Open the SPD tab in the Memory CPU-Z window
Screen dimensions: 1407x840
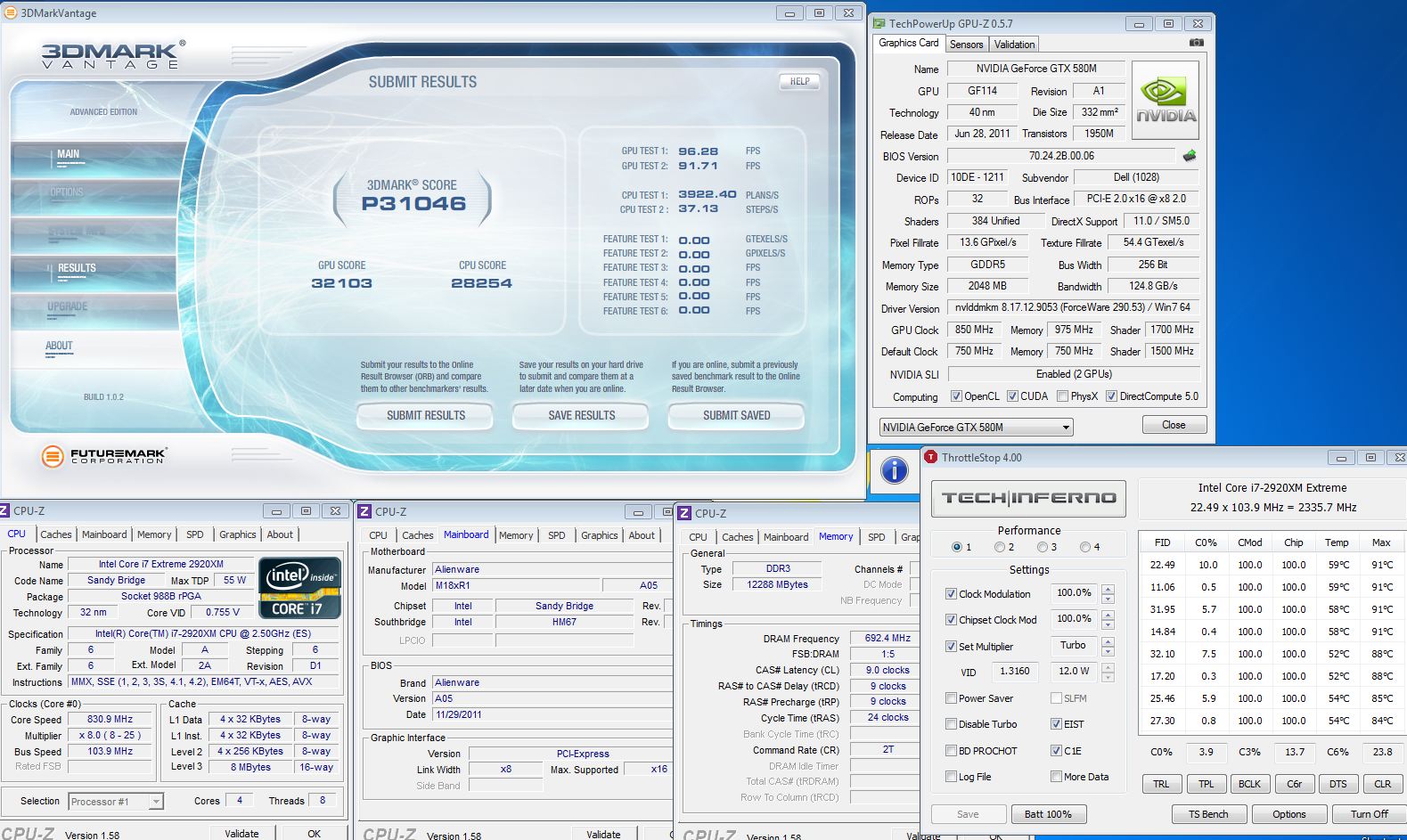click(877, 537)
